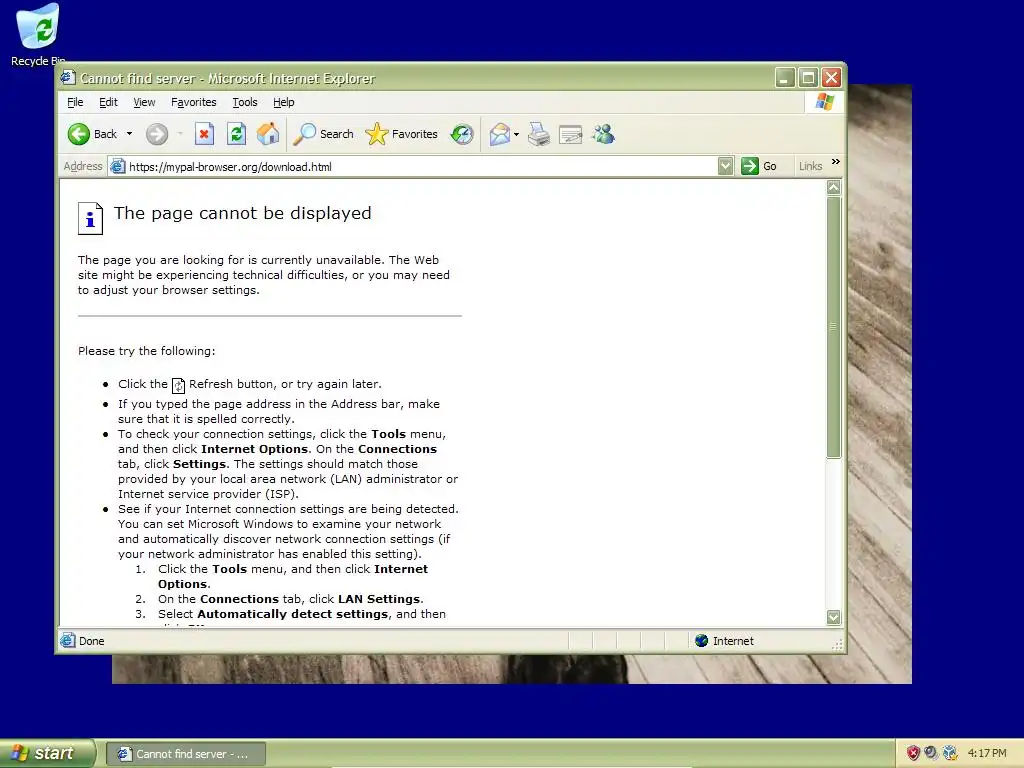
Task: Click the red shield security tray icon
Action: pos(913,753)
